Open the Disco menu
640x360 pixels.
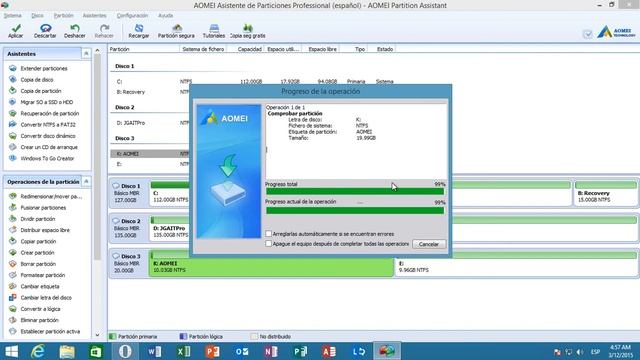tap(37, 16)
